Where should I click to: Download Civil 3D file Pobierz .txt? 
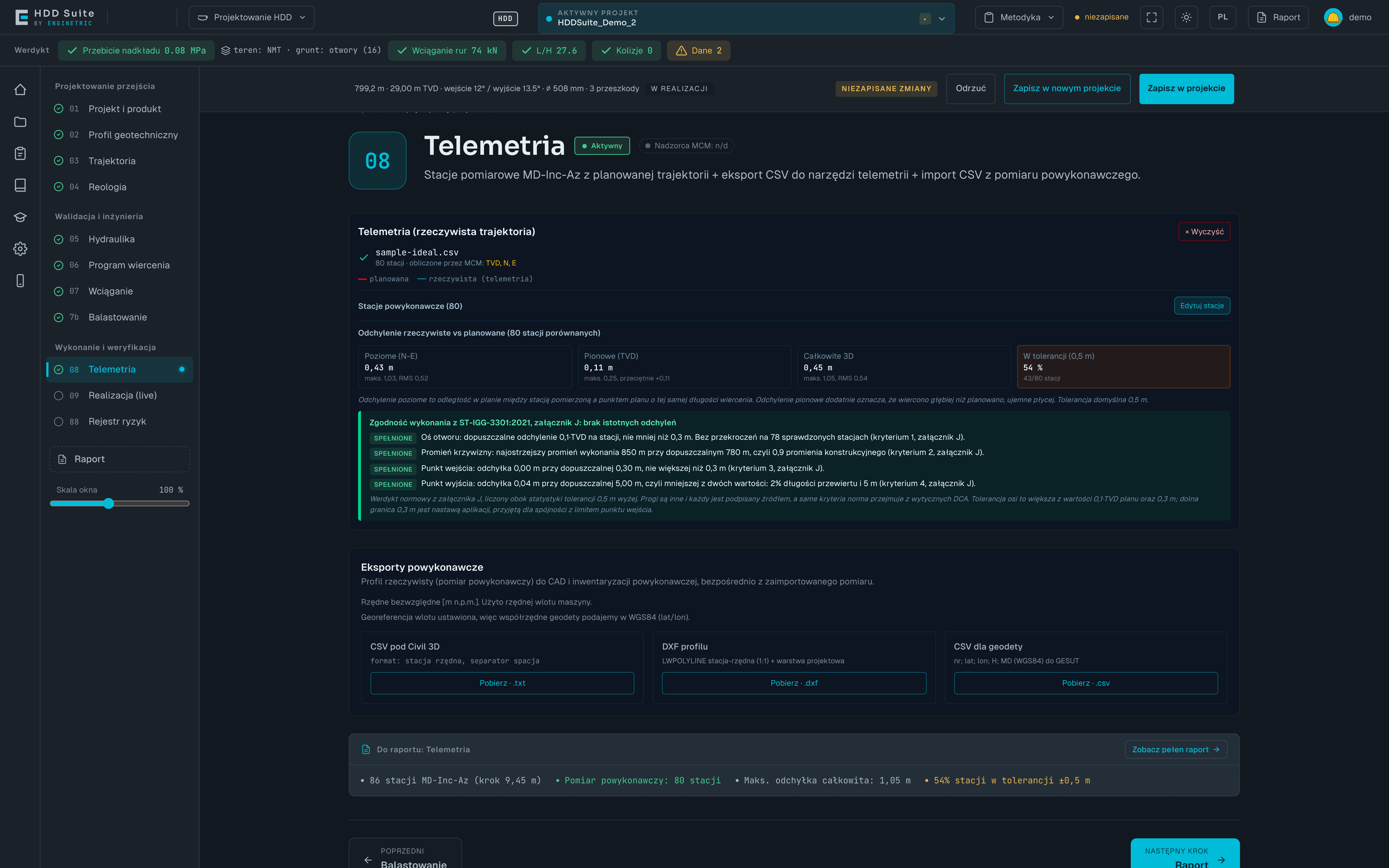[x=502, y=683]
